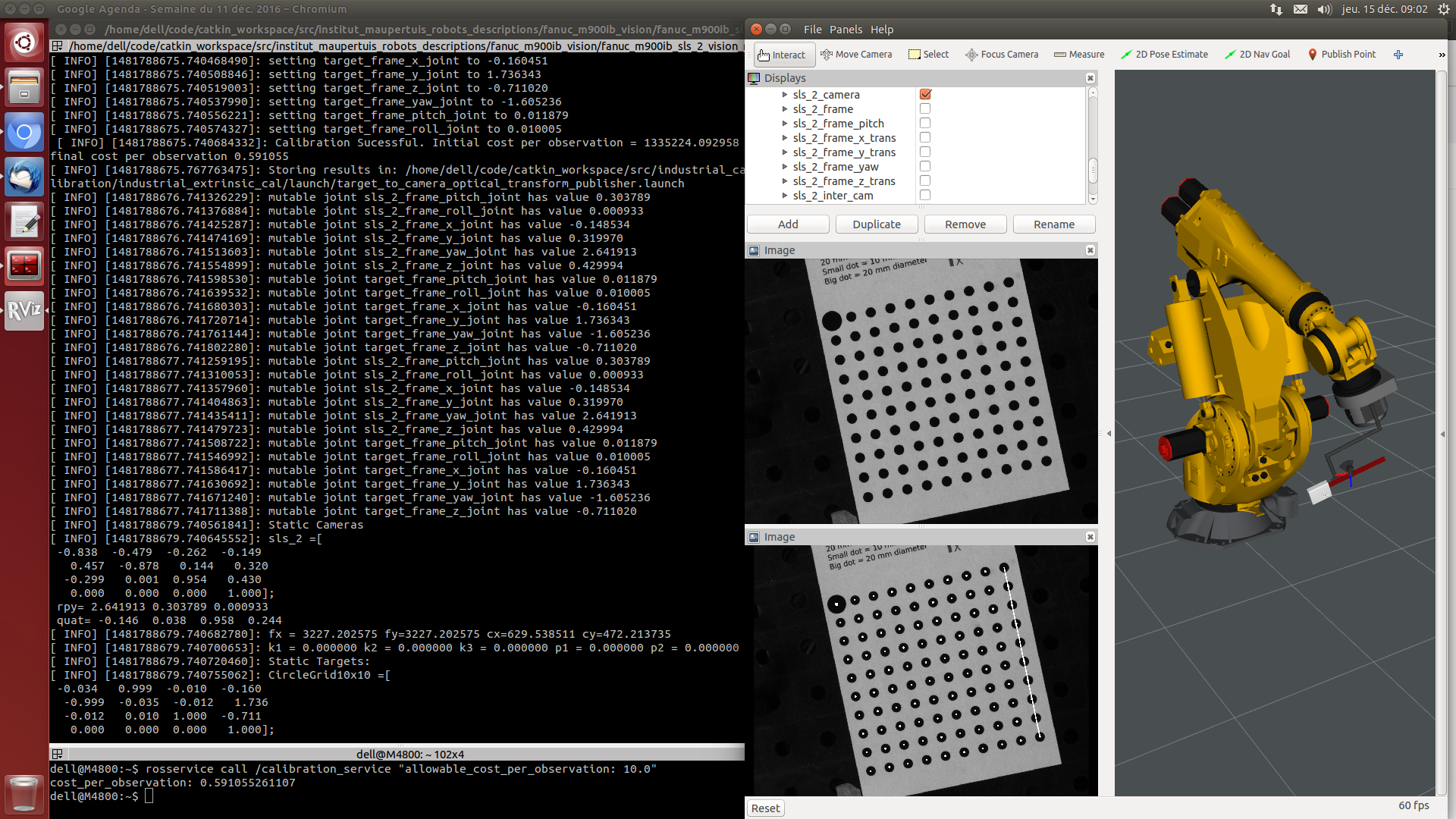Open the RViz File menu
The width and height of the screenshot is (1456, 819).
pos(812,30)
